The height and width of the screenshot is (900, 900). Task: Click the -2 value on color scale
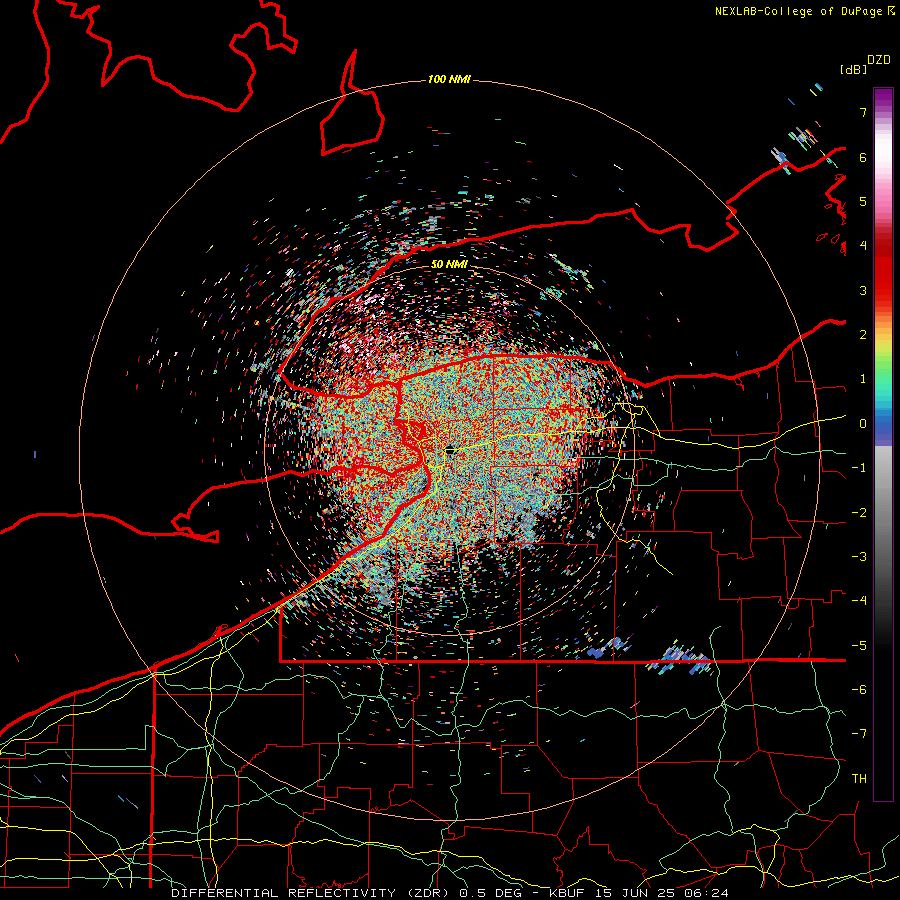pos(859,513)
